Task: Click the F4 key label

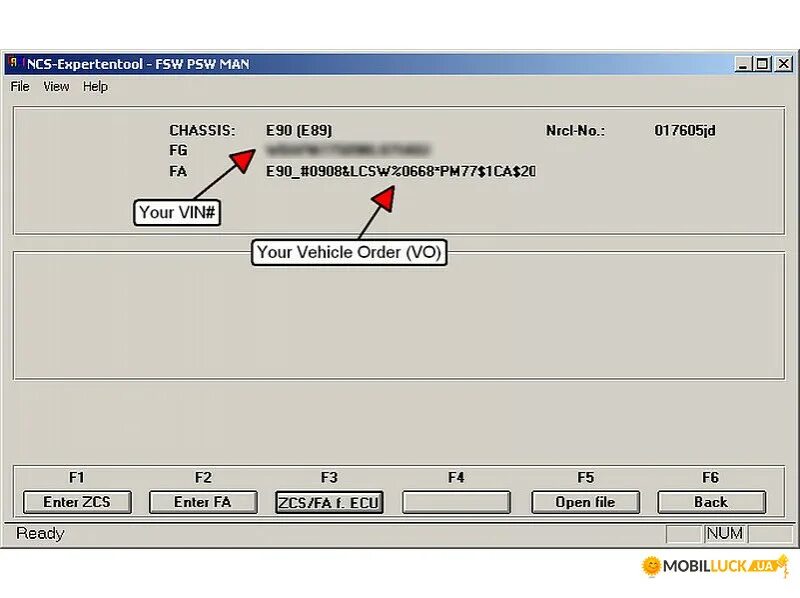Action: click(456, 478)
